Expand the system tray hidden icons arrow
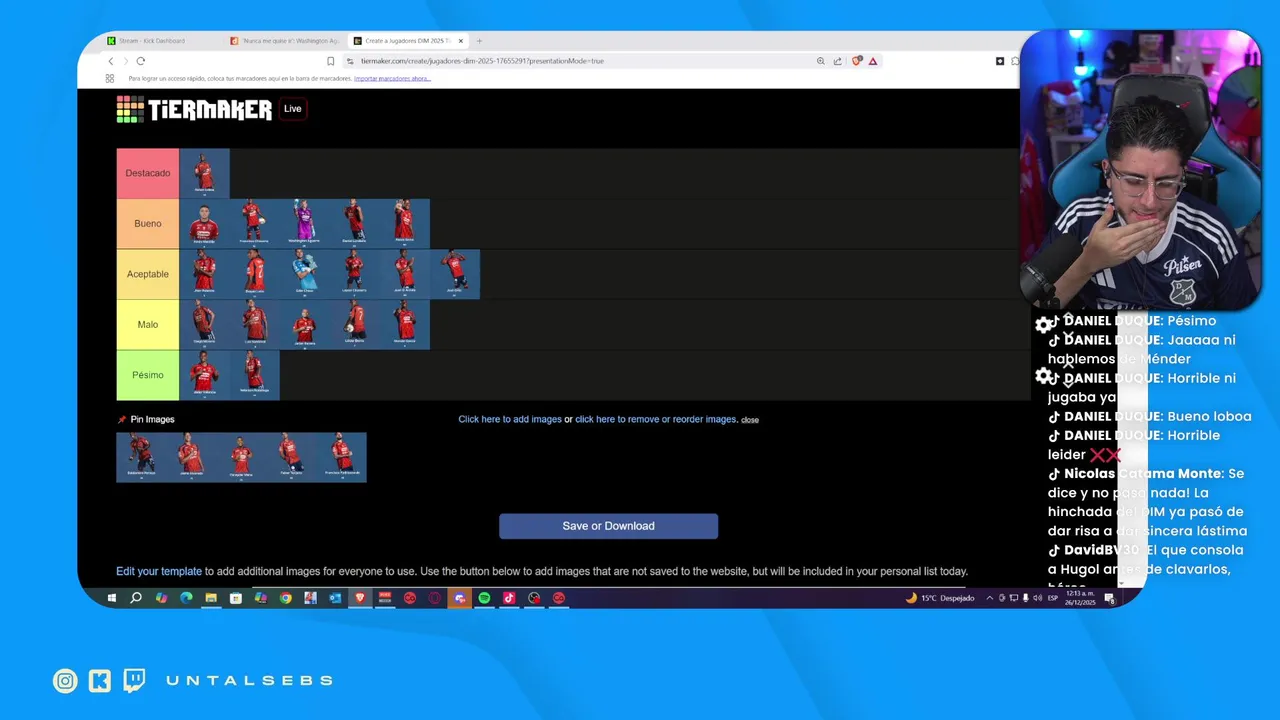The image size is (1280, 720). (990, 598)
